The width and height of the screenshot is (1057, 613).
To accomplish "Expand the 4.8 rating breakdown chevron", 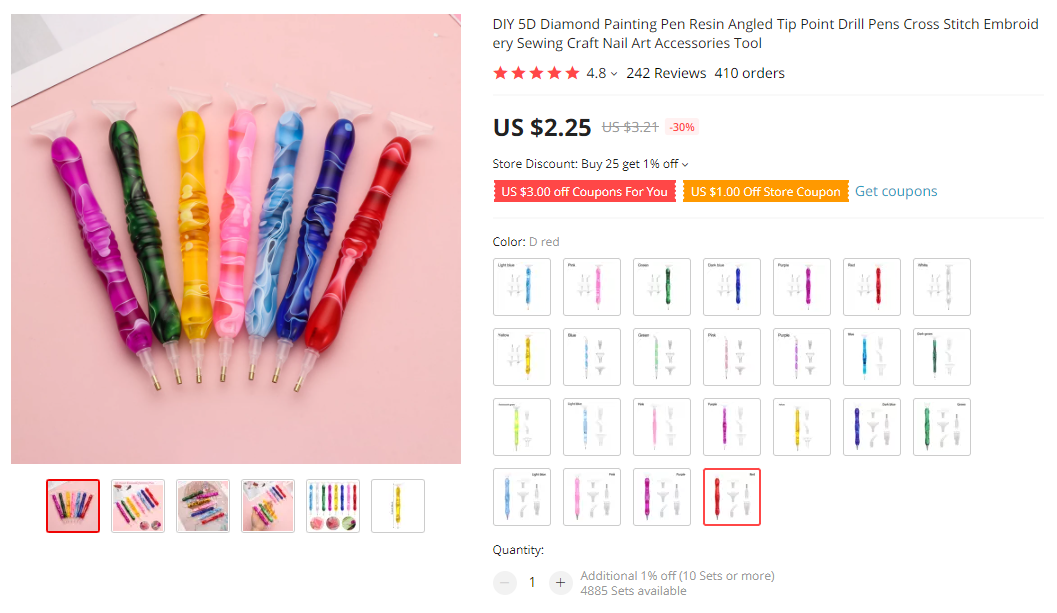I will coord(614,74).
